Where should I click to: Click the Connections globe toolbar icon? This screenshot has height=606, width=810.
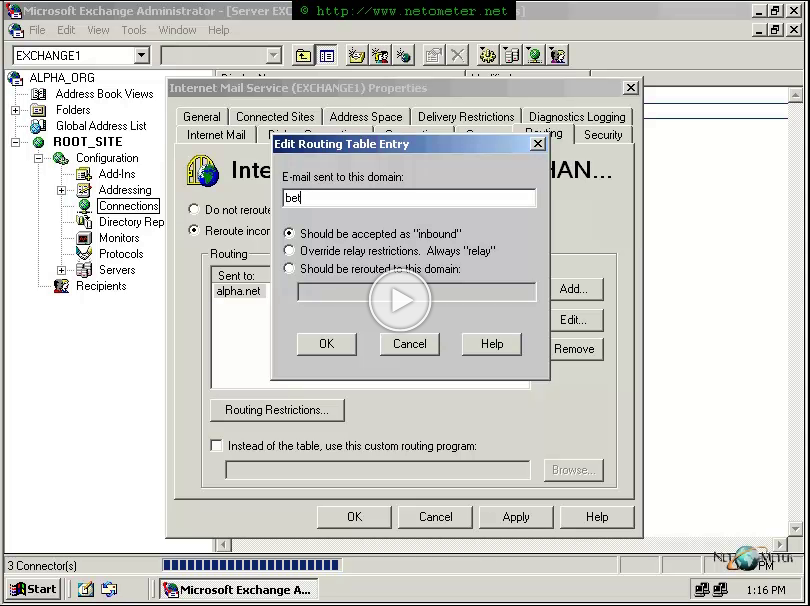point(535,55)
